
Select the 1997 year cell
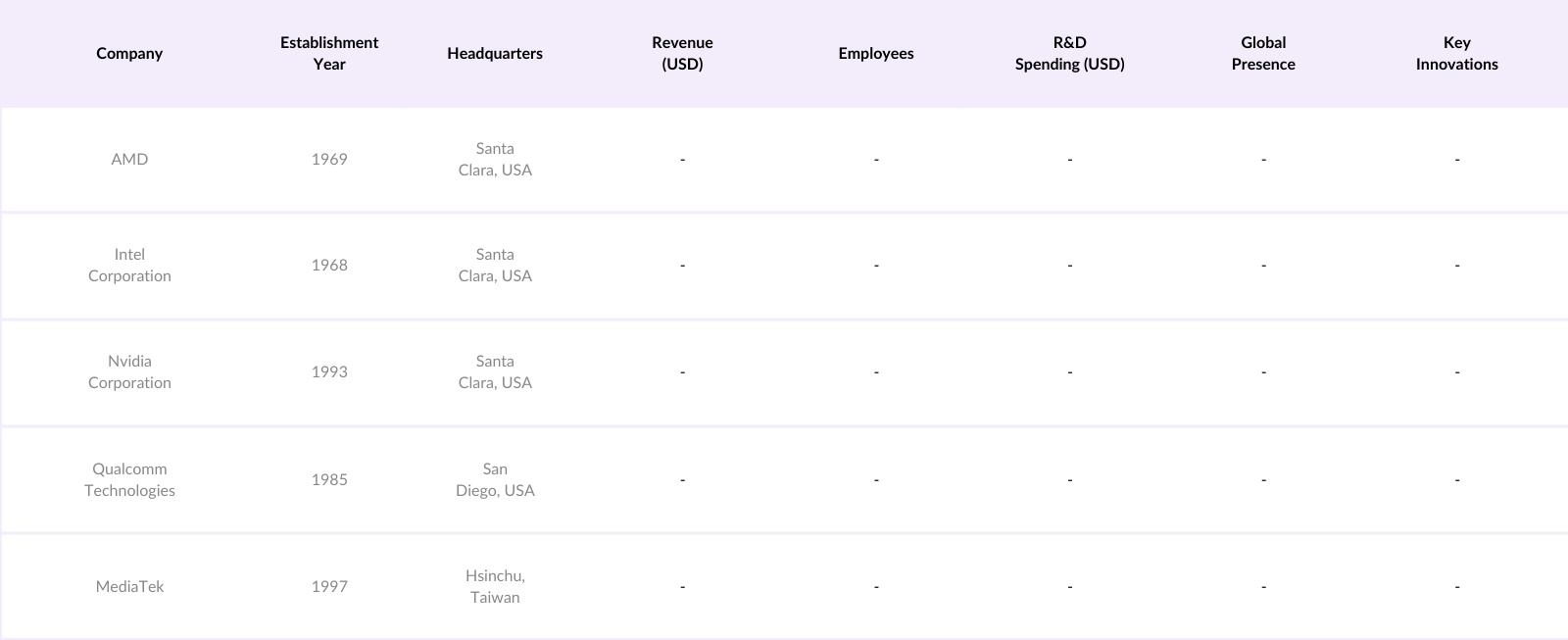click(x=329, y=586)
